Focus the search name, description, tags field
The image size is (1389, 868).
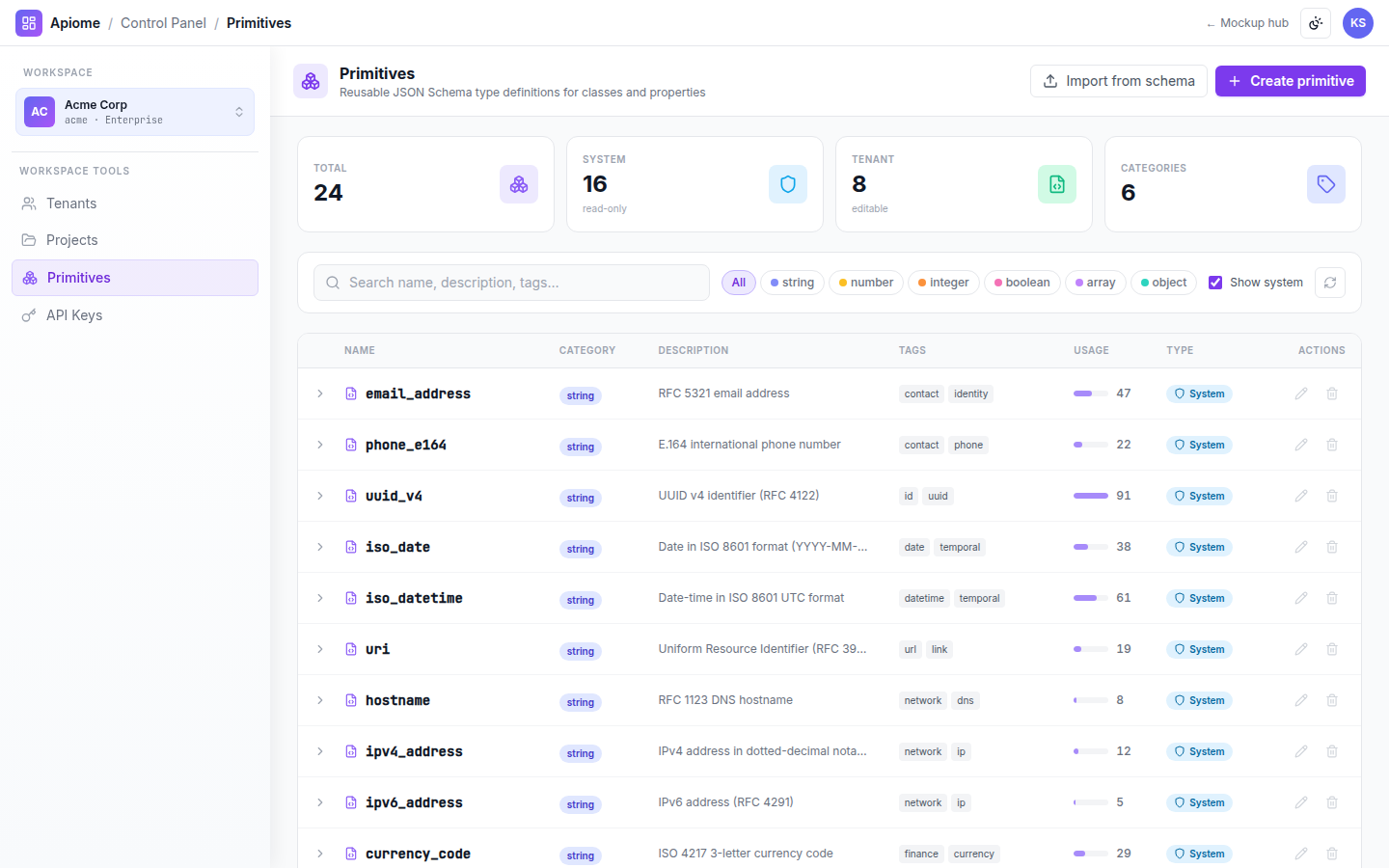click(x=511, y=283)
